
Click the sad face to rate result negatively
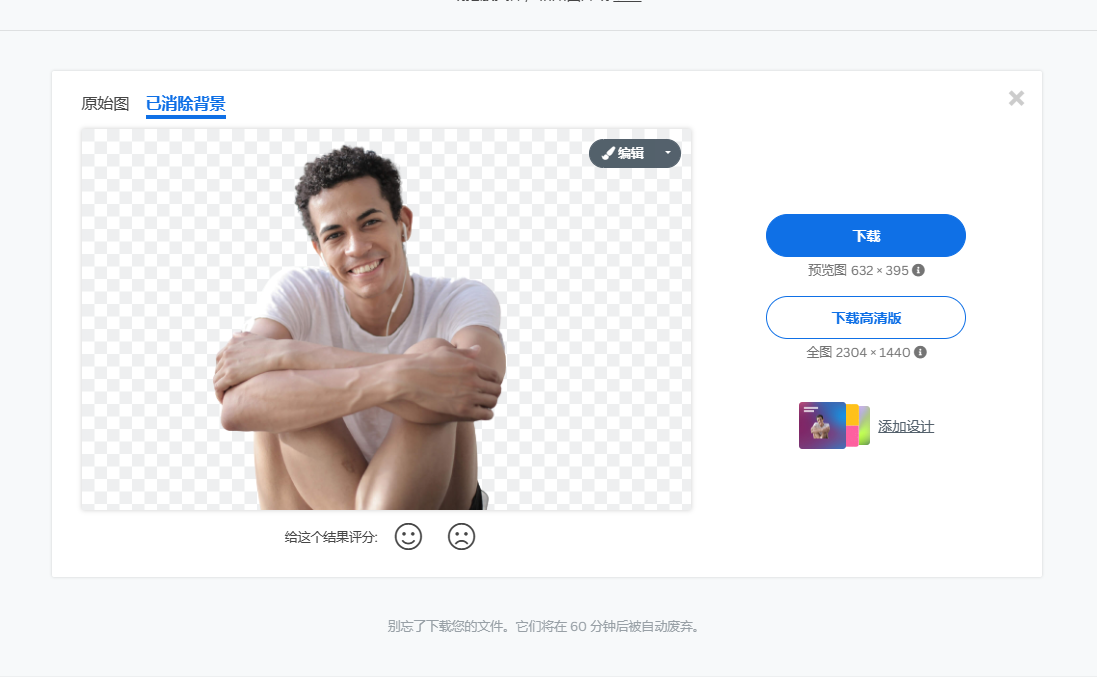pyautogui.click(x=461, y=536)
